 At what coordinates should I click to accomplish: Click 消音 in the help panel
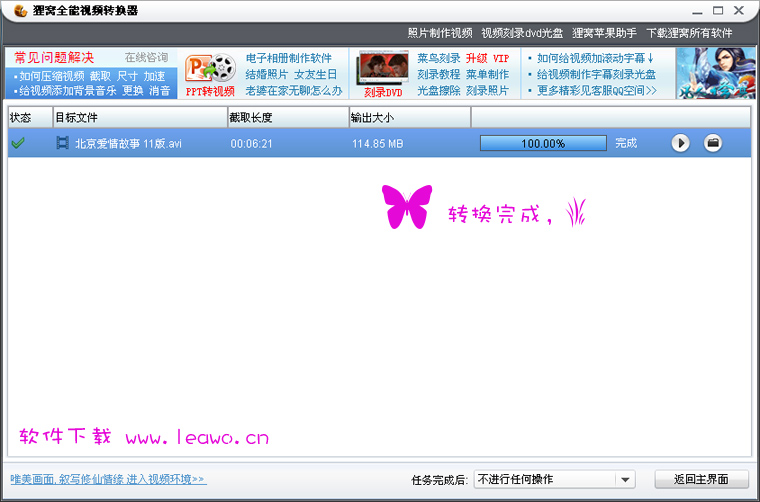(159, 91)
